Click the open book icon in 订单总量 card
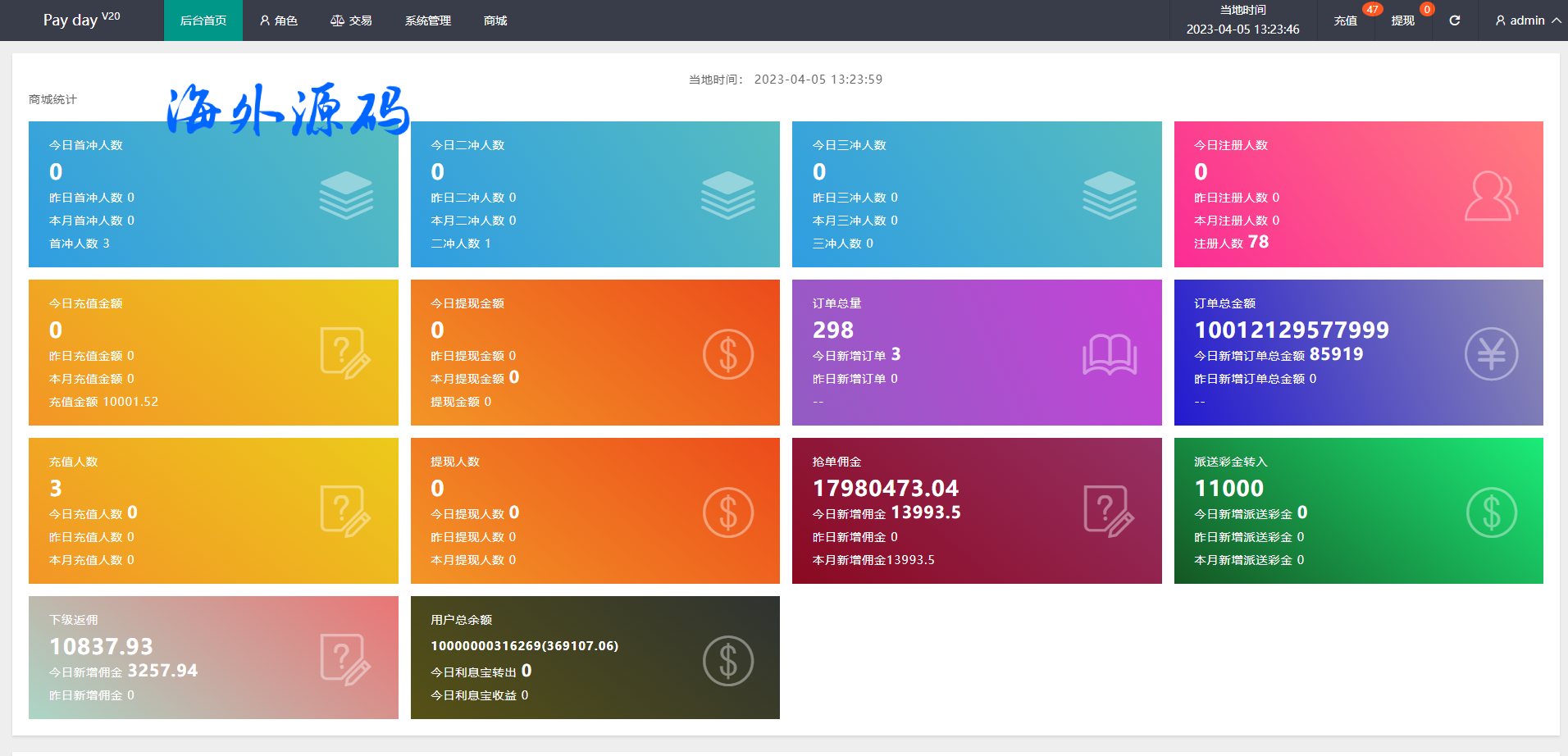This screenshot has height=756, width=1568. pos(1109,354)
